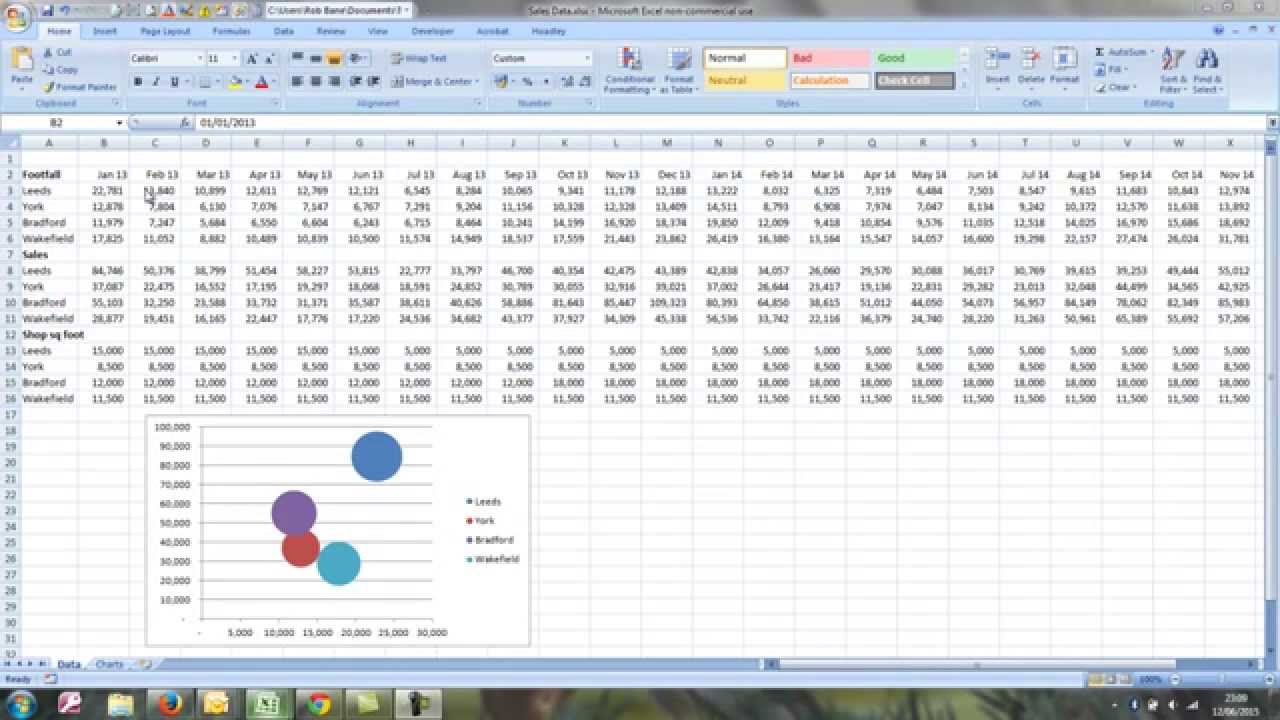Open the font size dropdown showing 11
This screenshot has height=720, width=1280.
pos(235,58)
